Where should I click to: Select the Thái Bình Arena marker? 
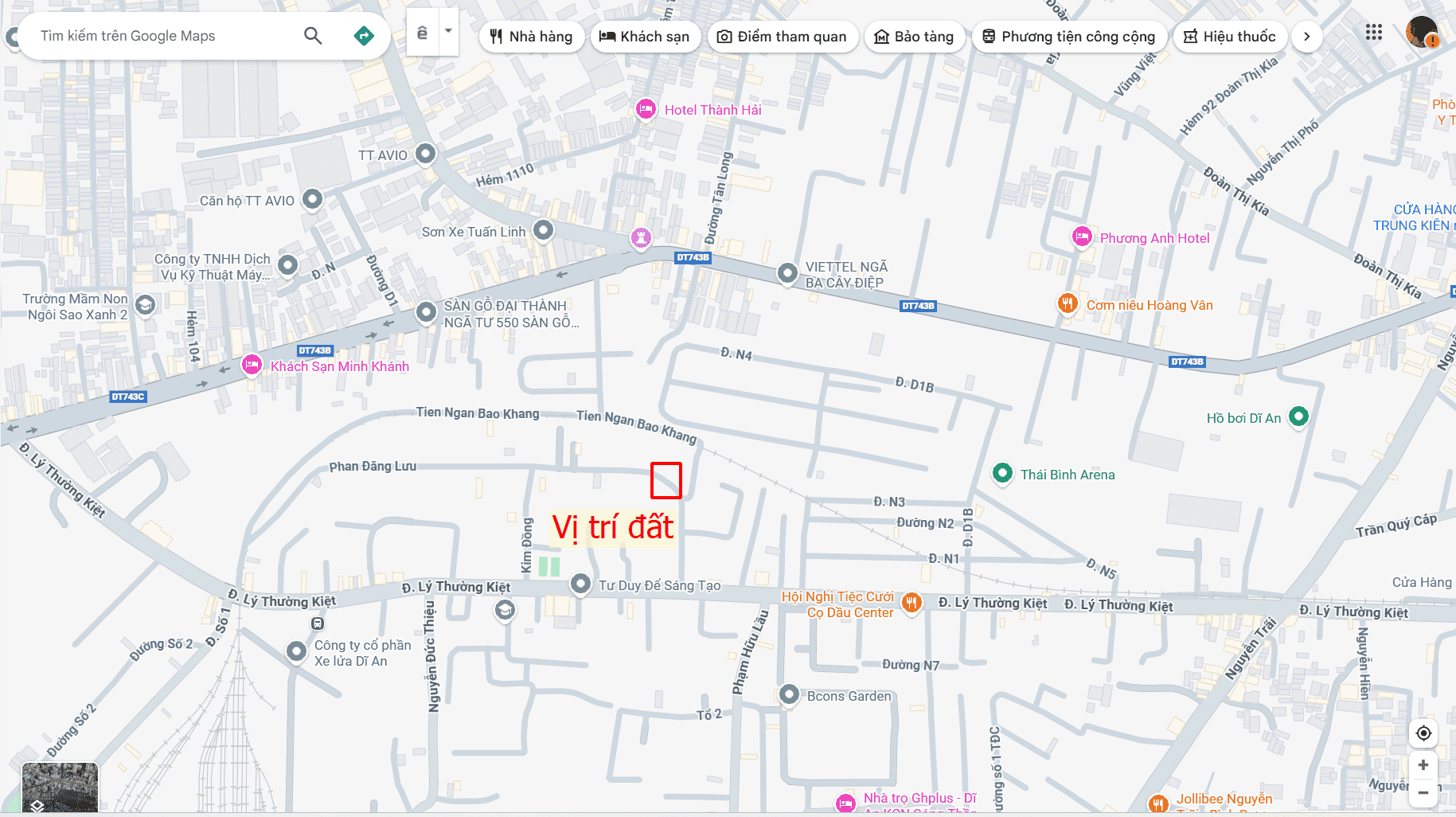(1001, 474)
